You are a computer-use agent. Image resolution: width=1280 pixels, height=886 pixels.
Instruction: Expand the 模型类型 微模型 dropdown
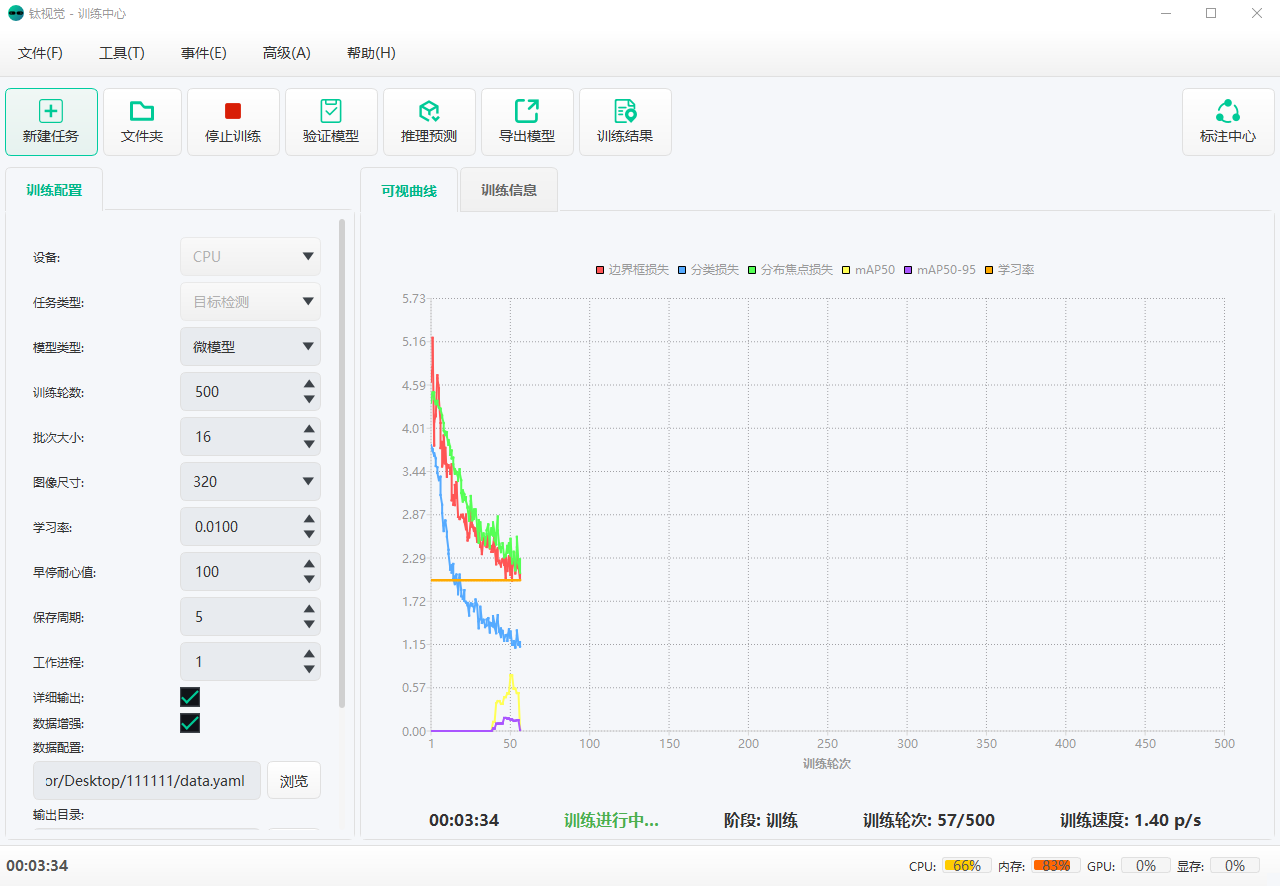pos(250,347)
